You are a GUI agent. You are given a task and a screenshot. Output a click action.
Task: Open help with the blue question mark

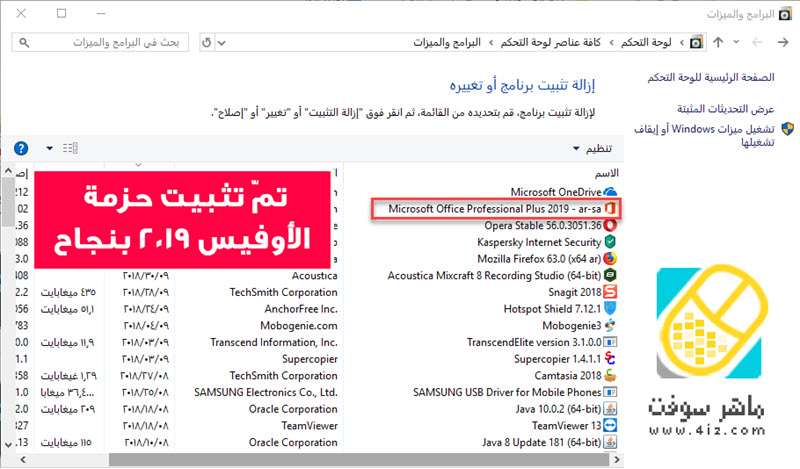(x=21, y=149)
